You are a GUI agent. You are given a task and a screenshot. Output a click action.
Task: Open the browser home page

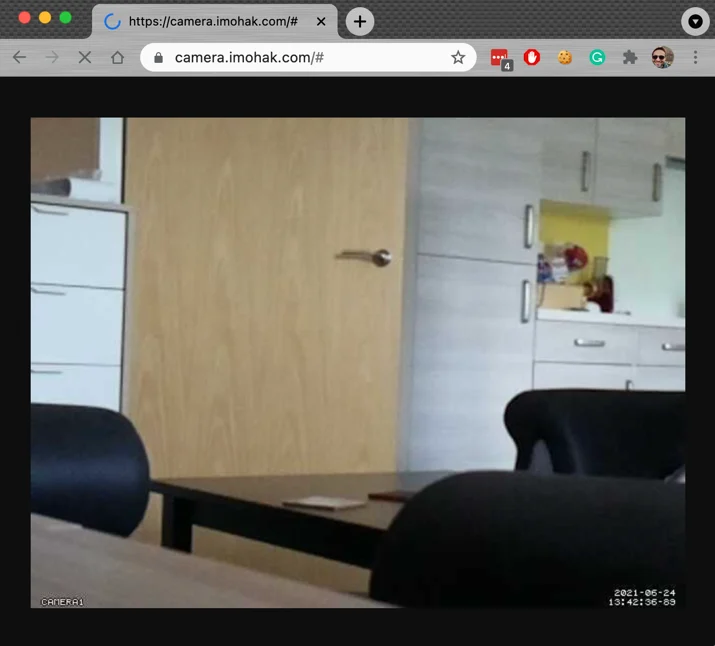click(x=118, y=57)
